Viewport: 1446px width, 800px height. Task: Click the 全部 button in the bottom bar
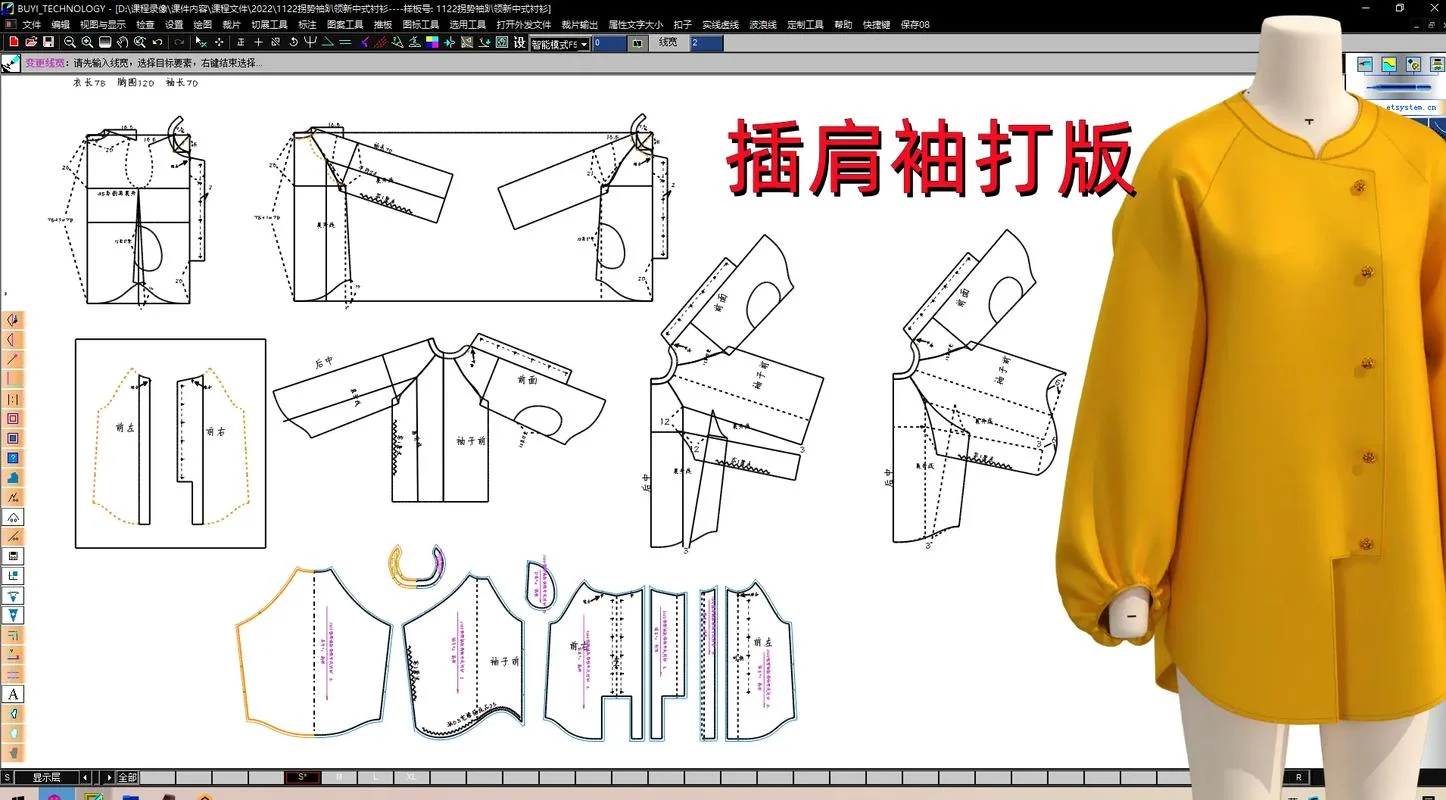[x=127, y=777]
